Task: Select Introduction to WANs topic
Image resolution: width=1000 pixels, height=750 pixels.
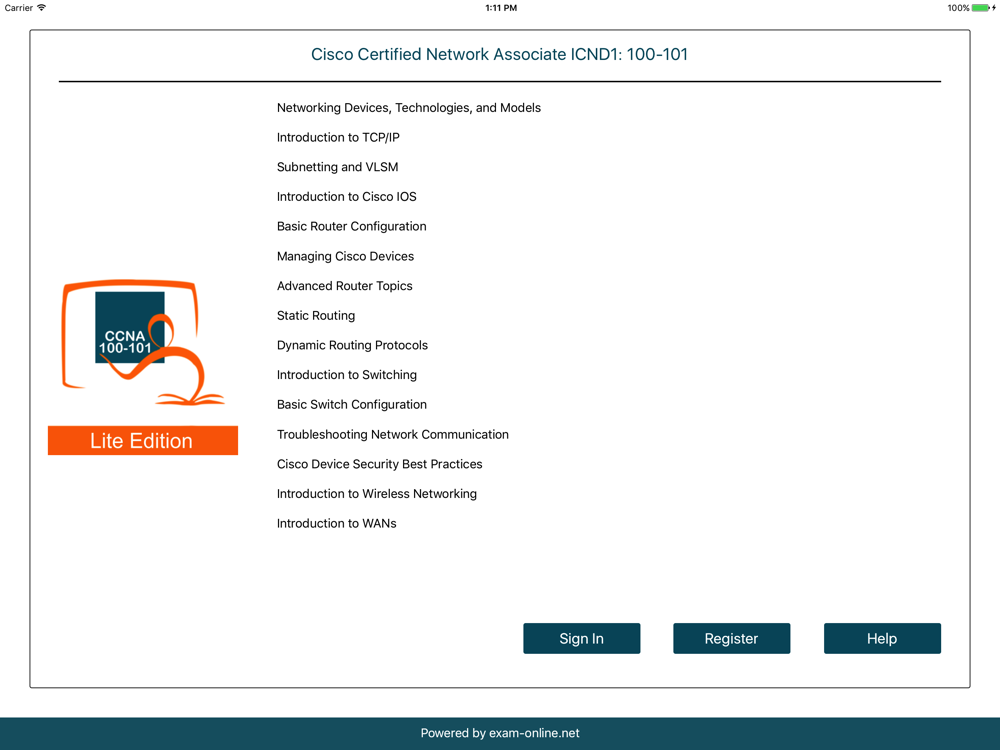Action: coord(336,524)
